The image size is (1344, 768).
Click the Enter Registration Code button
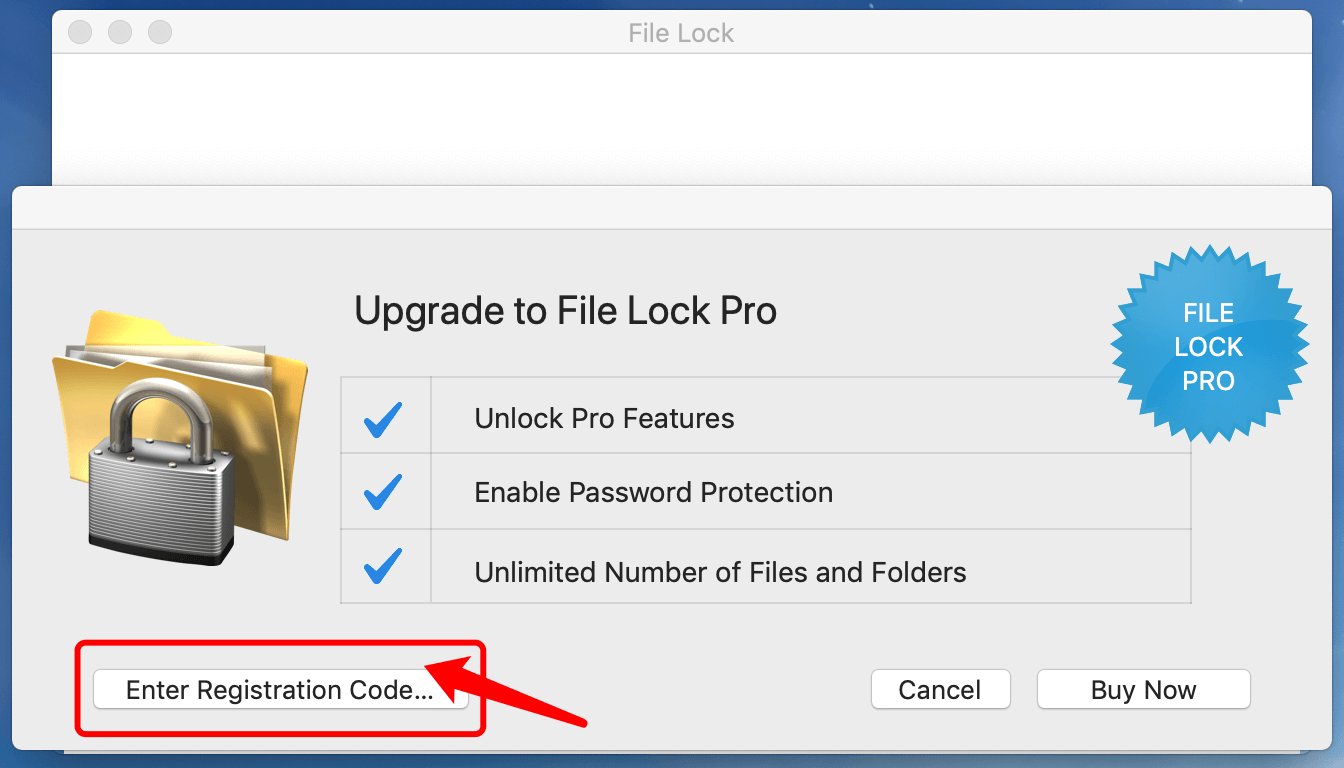coord(280,690)
